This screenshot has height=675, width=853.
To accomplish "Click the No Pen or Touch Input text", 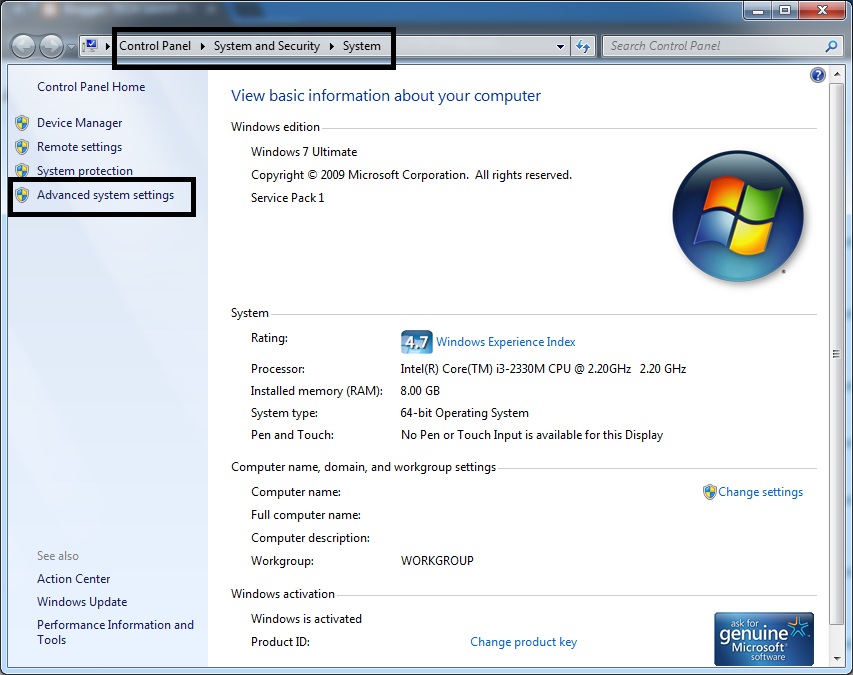I will (x=531, y=435).
